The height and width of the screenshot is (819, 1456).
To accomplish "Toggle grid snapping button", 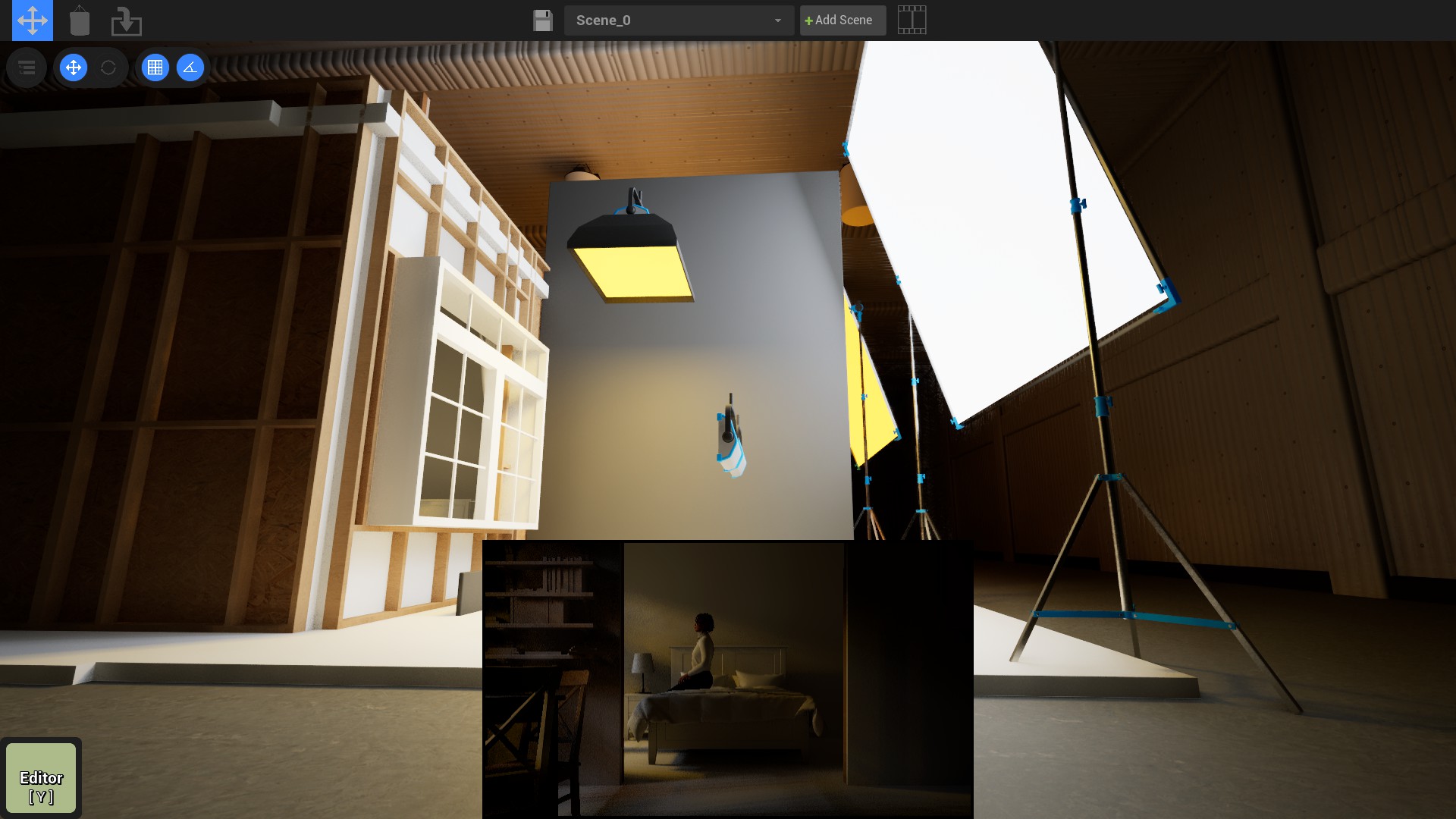I will click(155, 68).
